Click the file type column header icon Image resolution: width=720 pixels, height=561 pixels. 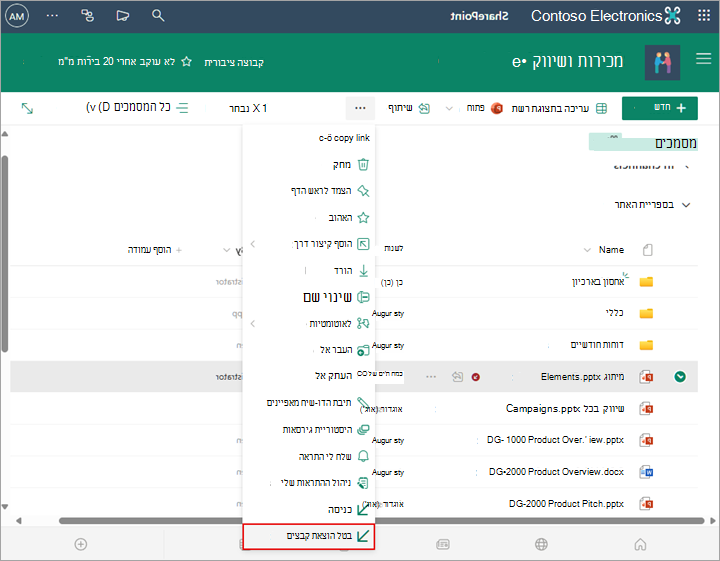pos(647,250)
